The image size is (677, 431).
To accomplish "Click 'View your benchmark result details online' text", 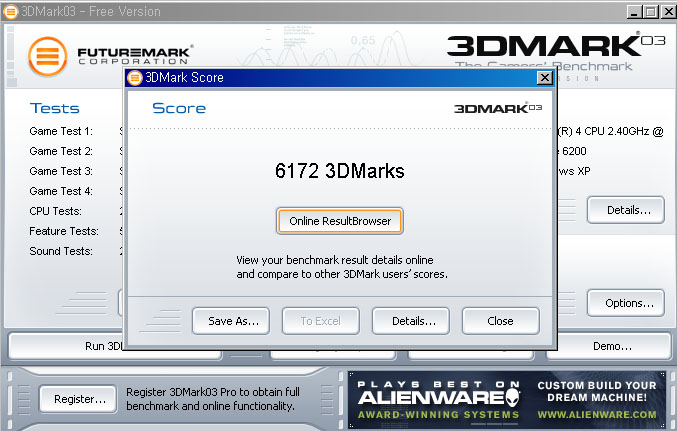I will coord(335,260).
